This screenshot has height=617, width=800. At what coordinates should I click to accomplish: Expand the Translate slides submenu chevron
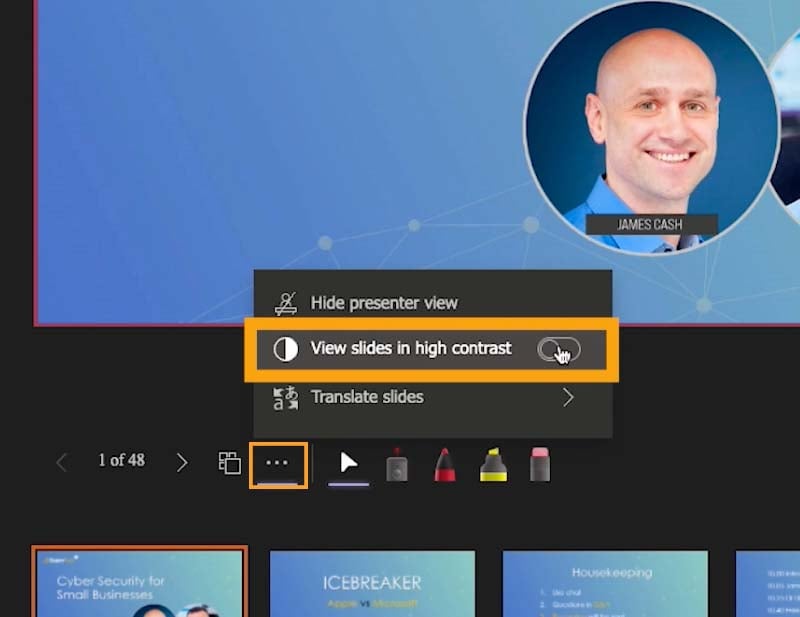(x=568, y=397)
